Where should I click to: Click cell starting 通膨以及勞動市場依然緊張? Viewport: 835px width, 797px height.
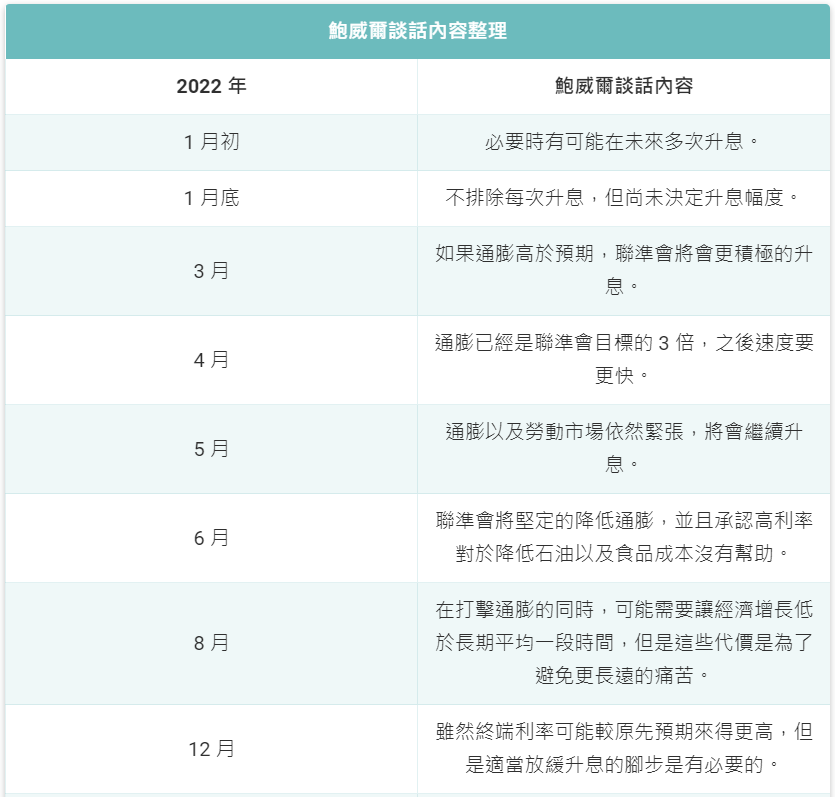[x=624, y=449]
